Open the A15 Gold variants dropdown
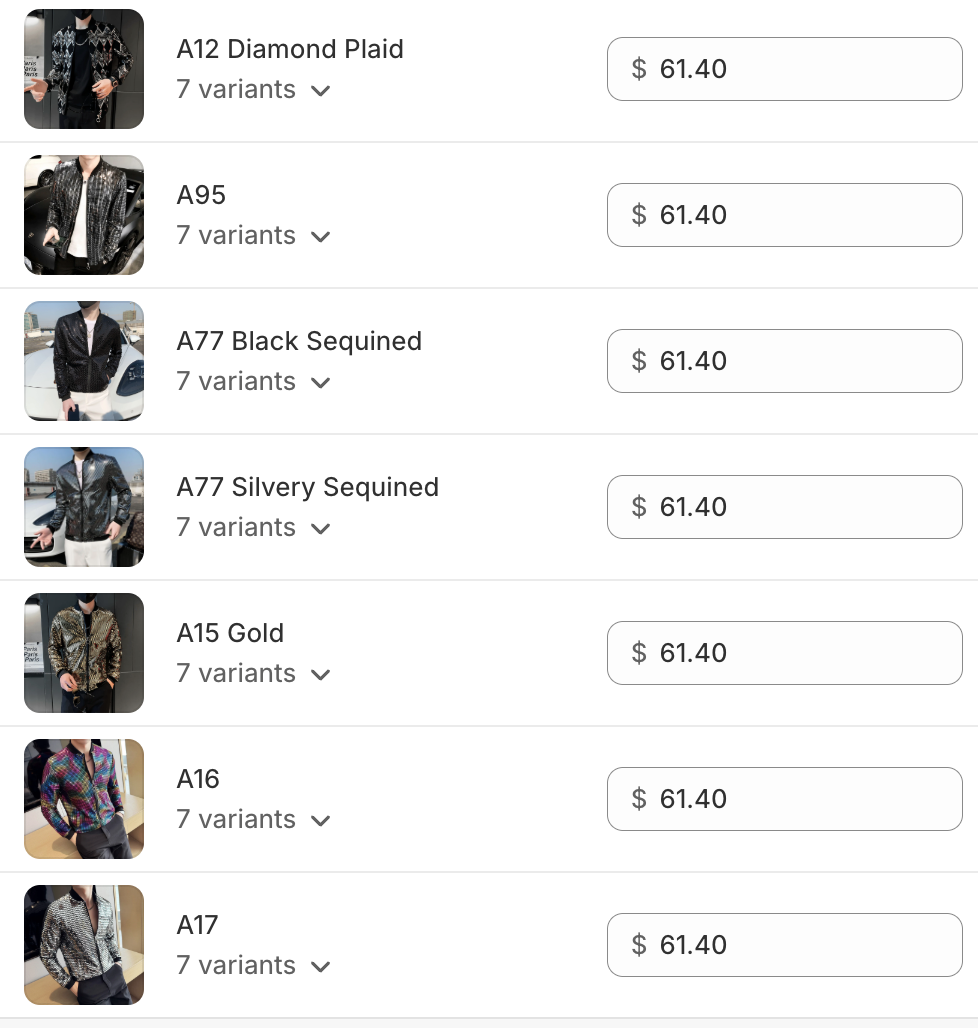This screenshot has height=1028, width=978. [320, 674]
